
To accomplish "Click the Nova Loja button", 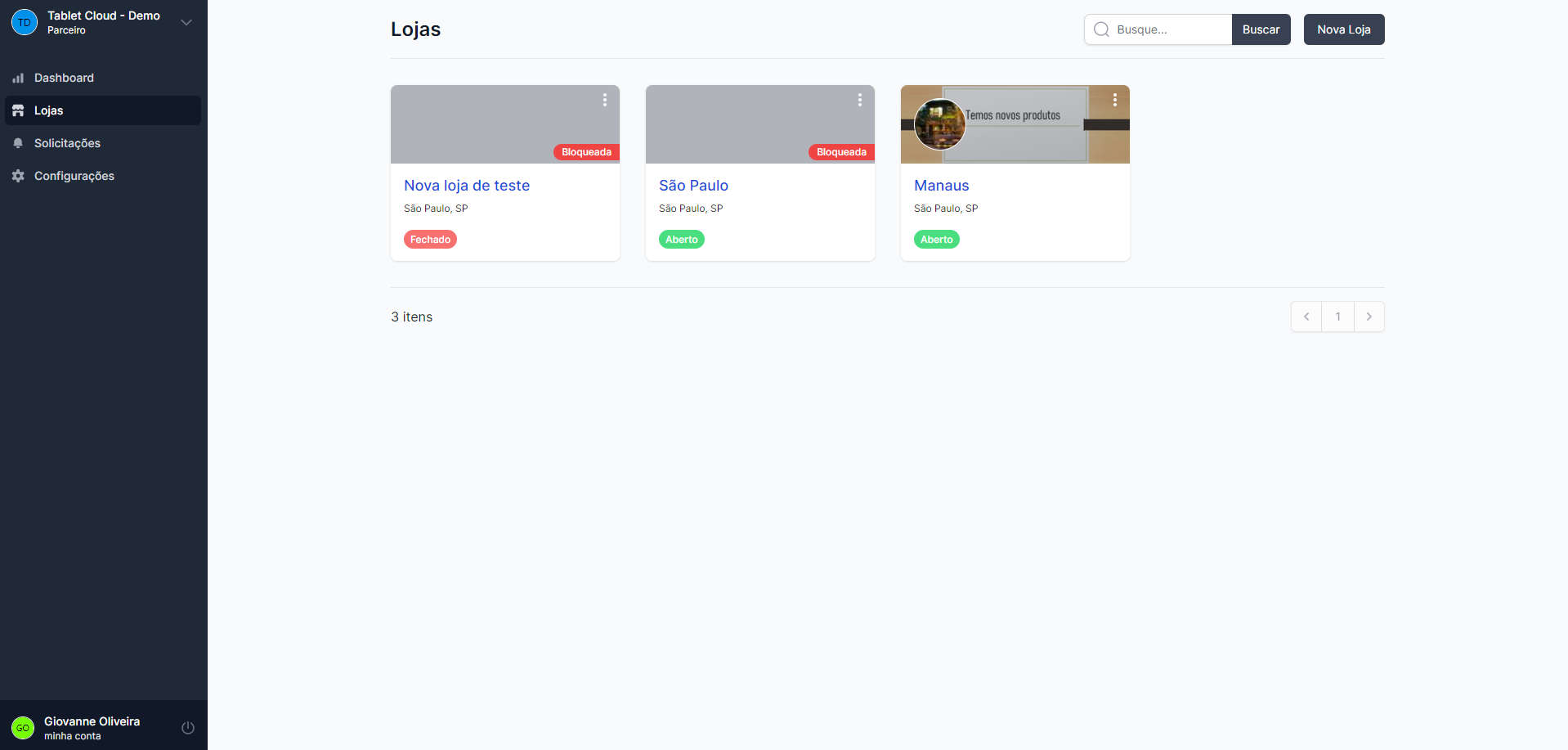I will click(1343, 29).
